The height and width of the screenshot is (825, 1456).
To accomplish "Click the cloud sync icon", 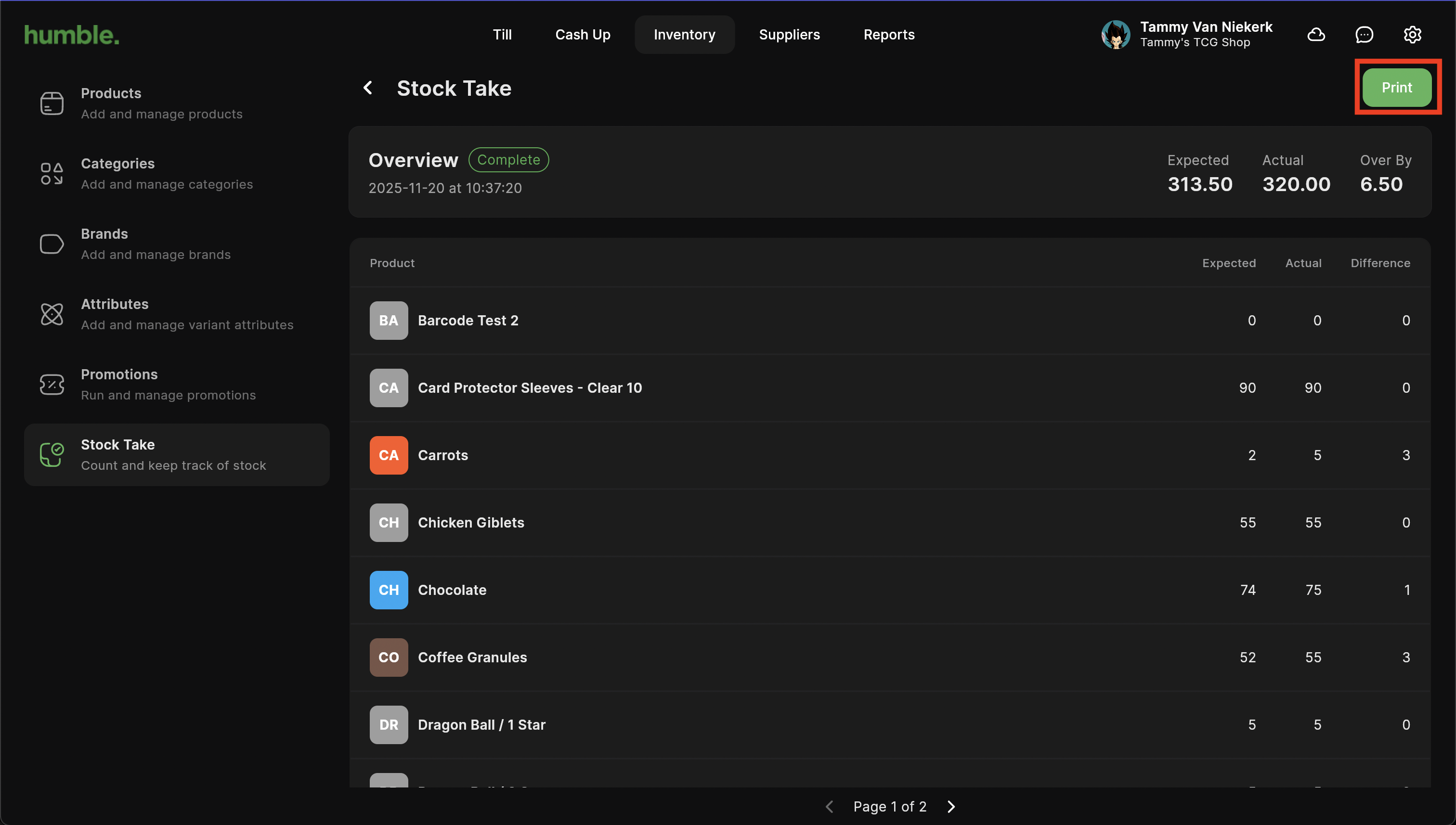I will pyautogui.click(x=1315, y=35).
